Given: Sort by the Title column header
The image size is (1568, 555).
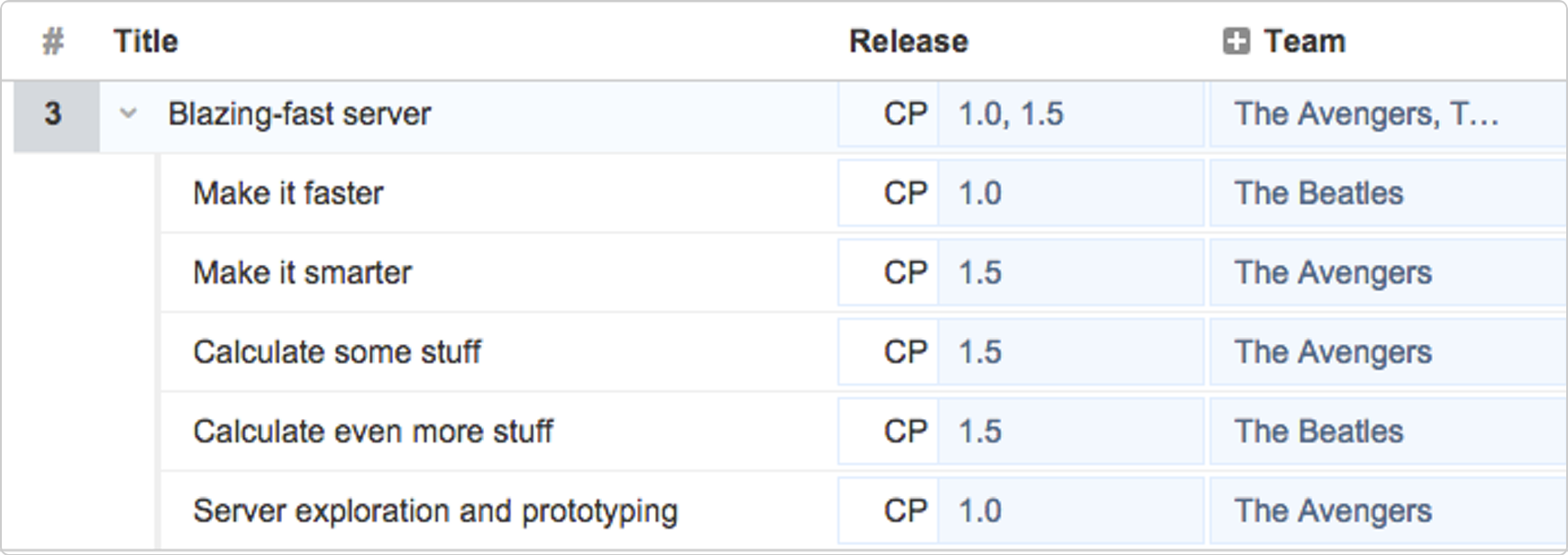Looking at the screenshot, I should coord(146,41).
